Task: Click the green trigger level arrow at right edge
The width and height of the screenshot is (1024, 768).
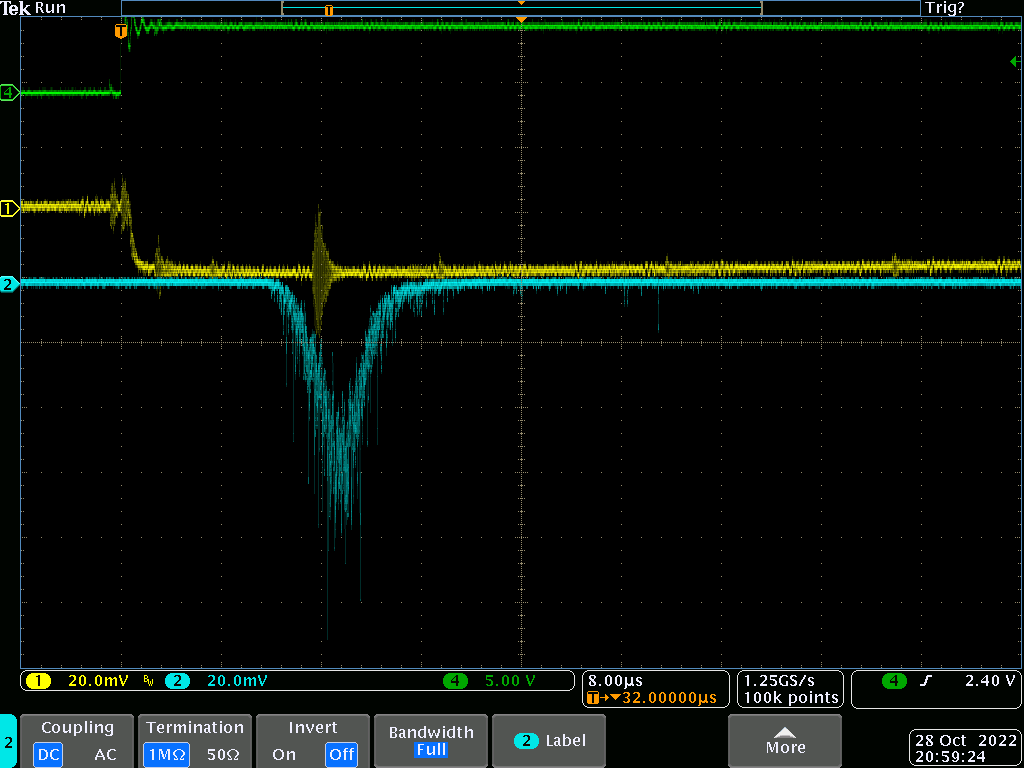Action: [1015, 62]
